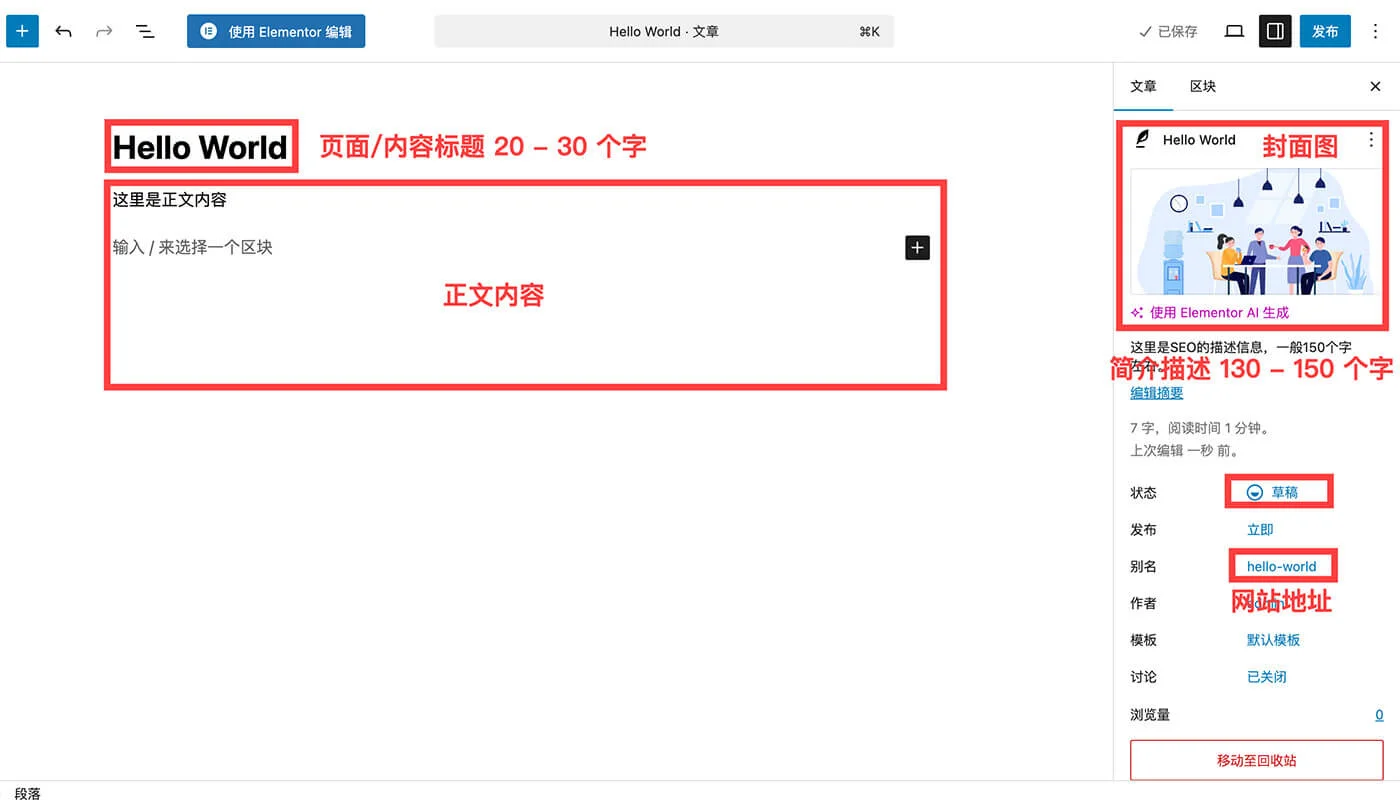This screenshot has height=800, width=1400.
Task: Open the block inserter with the plus icon
Action: coord(22,31)
